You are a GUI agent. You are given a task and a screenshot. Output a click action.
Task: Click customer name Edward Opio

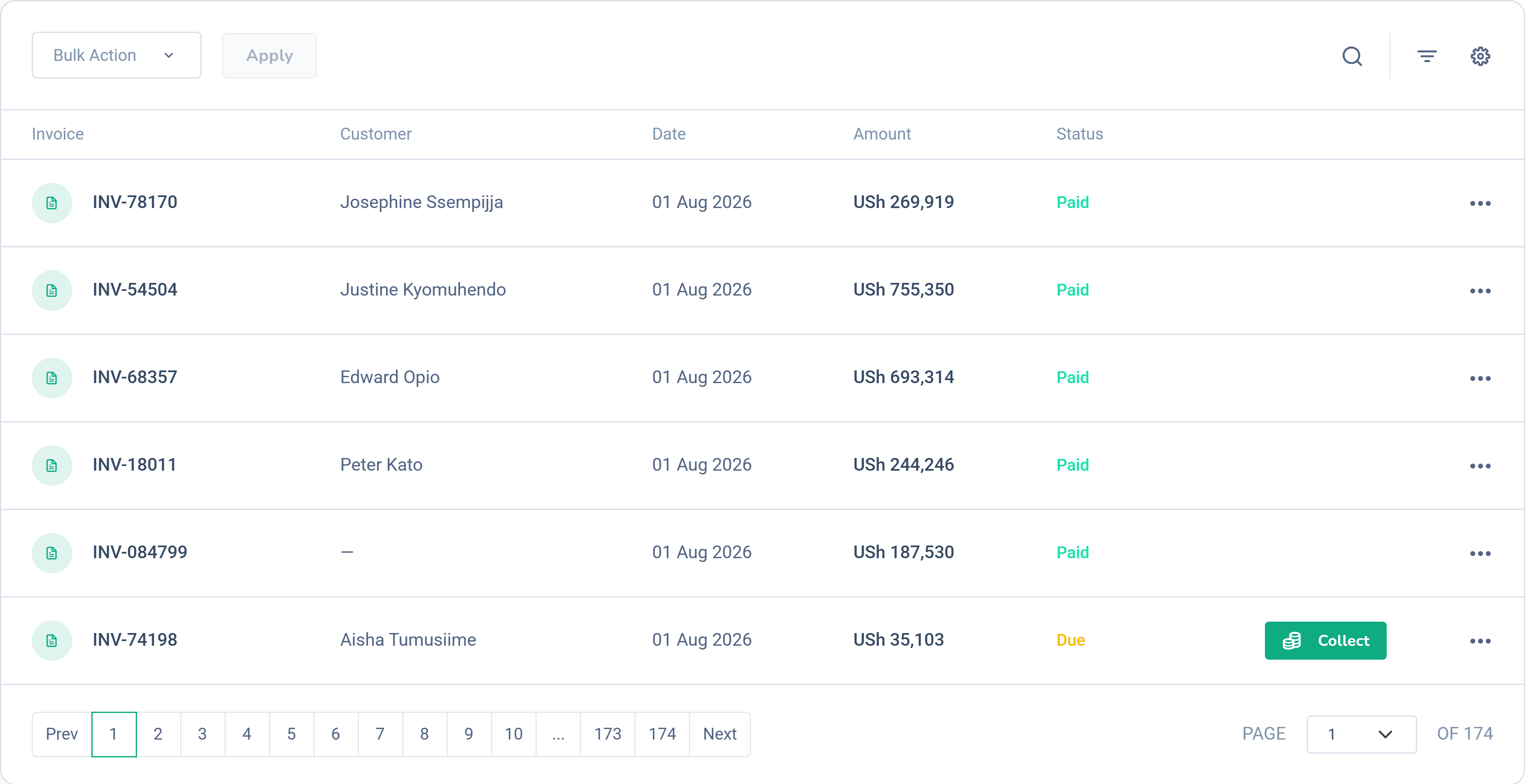tap(390, 377)
